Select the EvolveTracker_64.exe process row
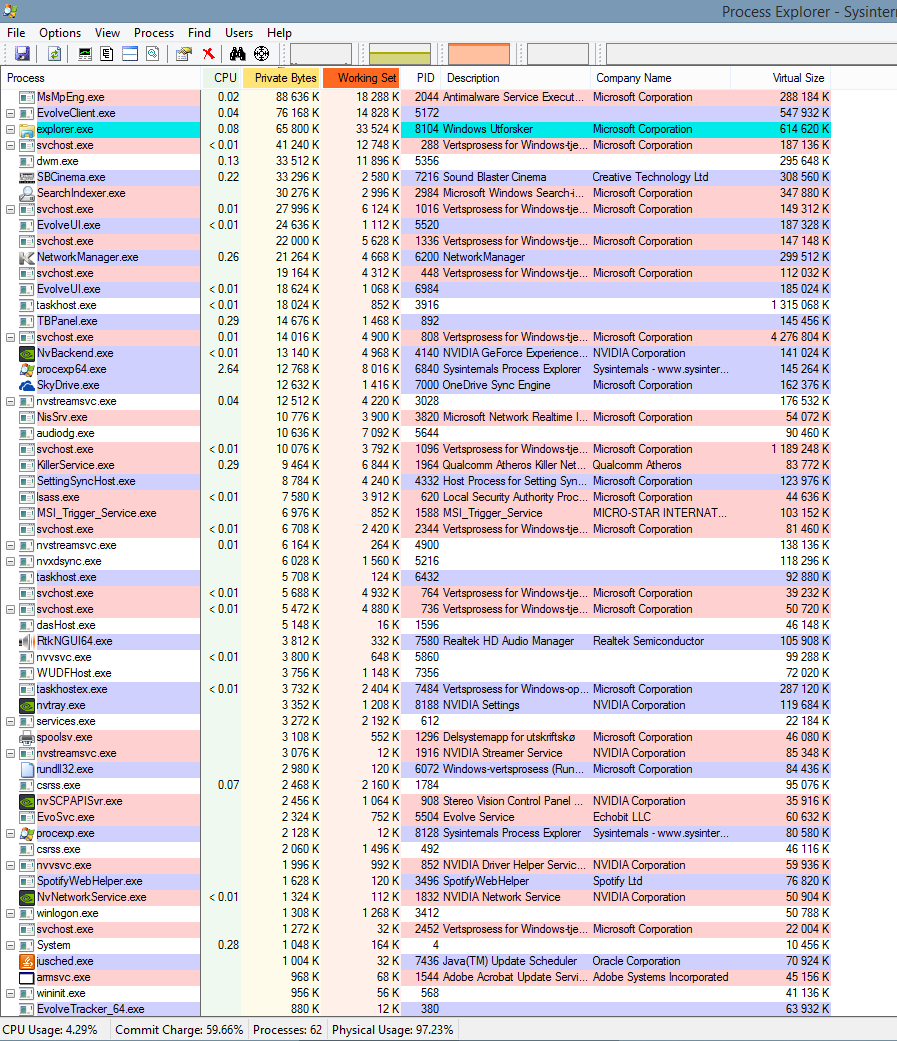Viewport: 897px width, 1041px height. [416, 1009]
